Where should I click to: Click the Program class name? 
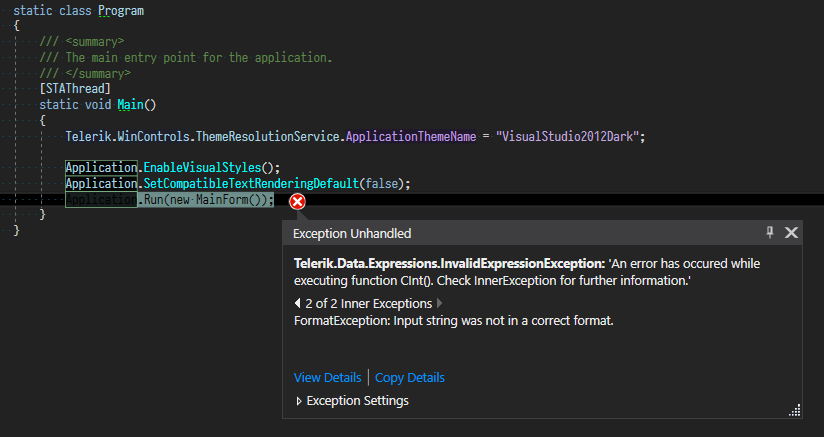point(121,11)
